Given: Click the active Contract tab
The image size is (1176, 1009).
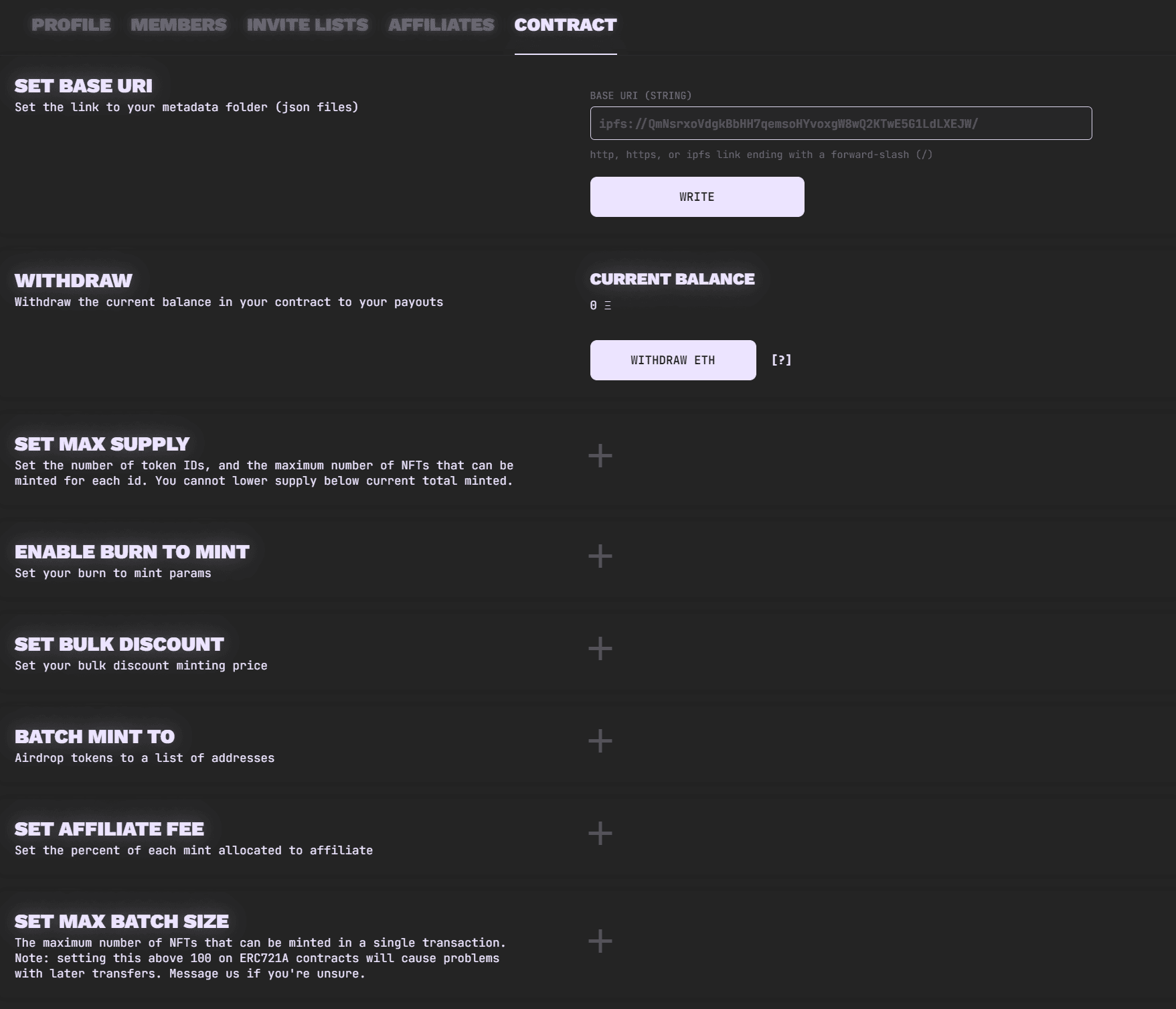Looking at the screenshot, I should [x=566, y=25].
